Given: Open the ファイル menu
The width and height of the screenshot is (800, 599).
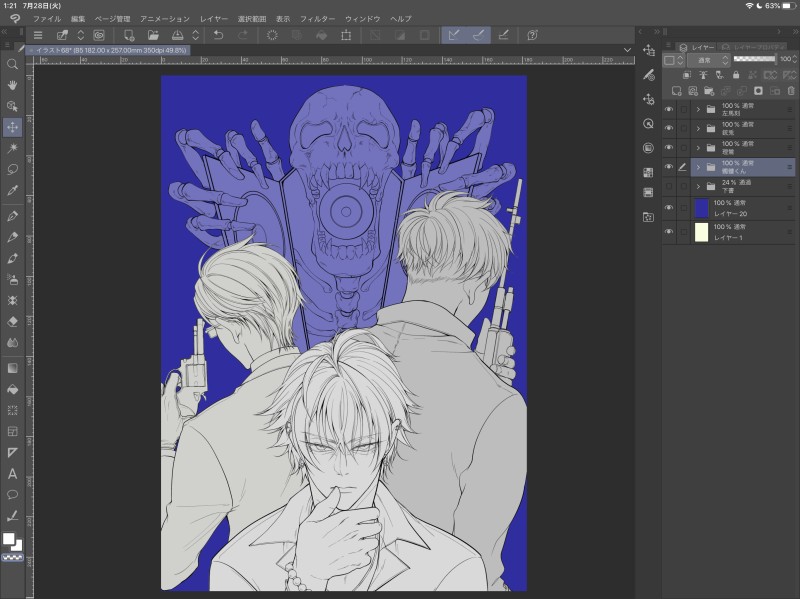Looking at the screenshot, I should pos(47,19).
